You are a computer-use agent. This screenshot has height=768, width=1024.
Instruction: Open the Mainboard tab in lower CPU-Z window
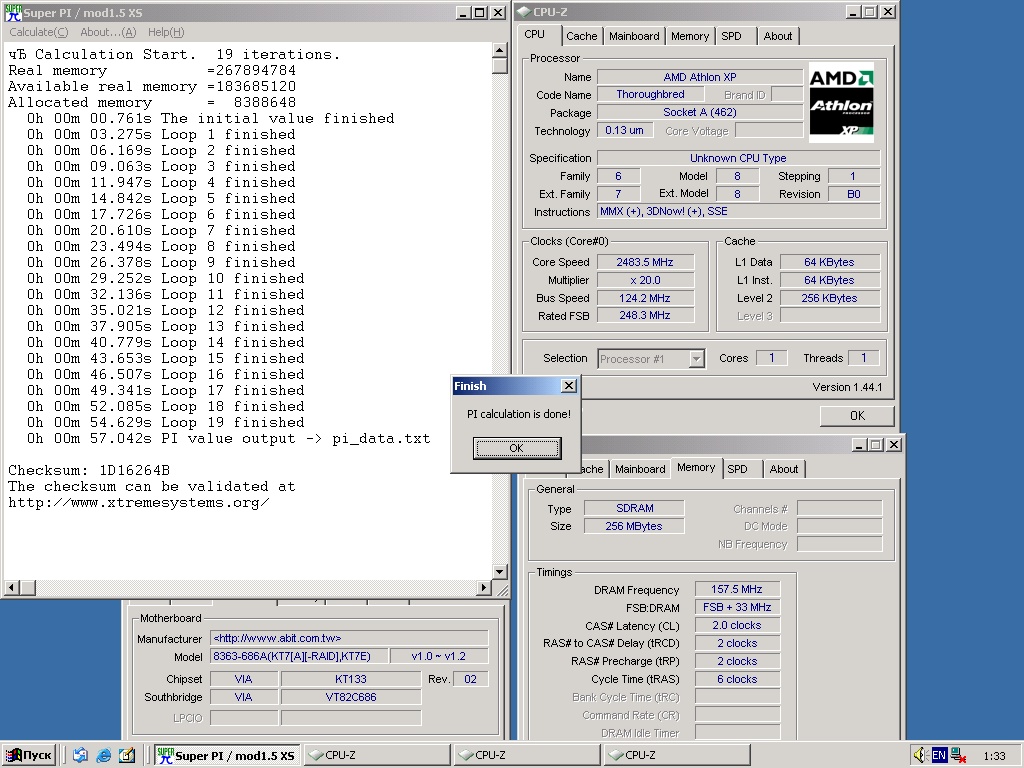(640, 469)
